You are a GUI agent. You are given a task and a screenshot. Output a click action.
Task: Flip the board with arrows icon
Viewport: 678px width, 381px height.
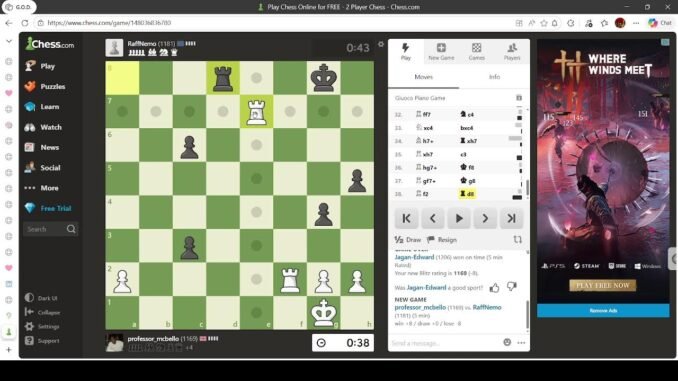point(518,240)
